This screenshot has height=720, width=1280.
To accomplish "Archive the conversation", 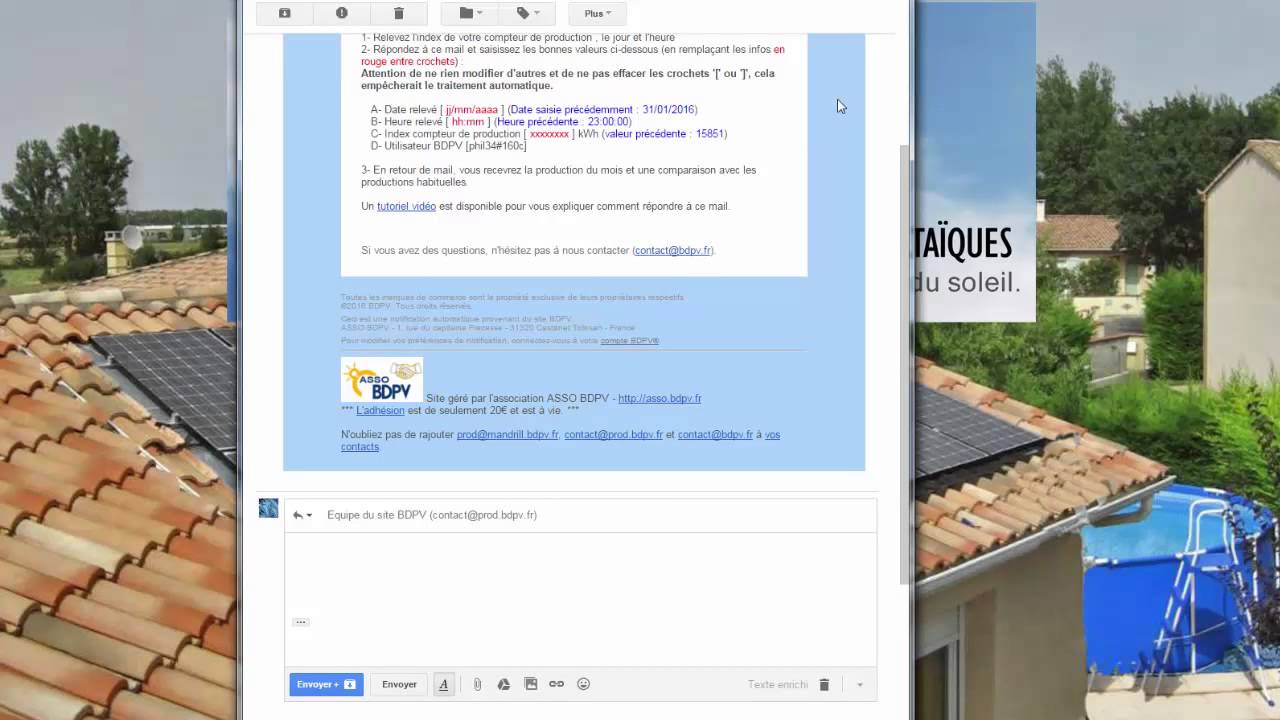I will (284, 13).
